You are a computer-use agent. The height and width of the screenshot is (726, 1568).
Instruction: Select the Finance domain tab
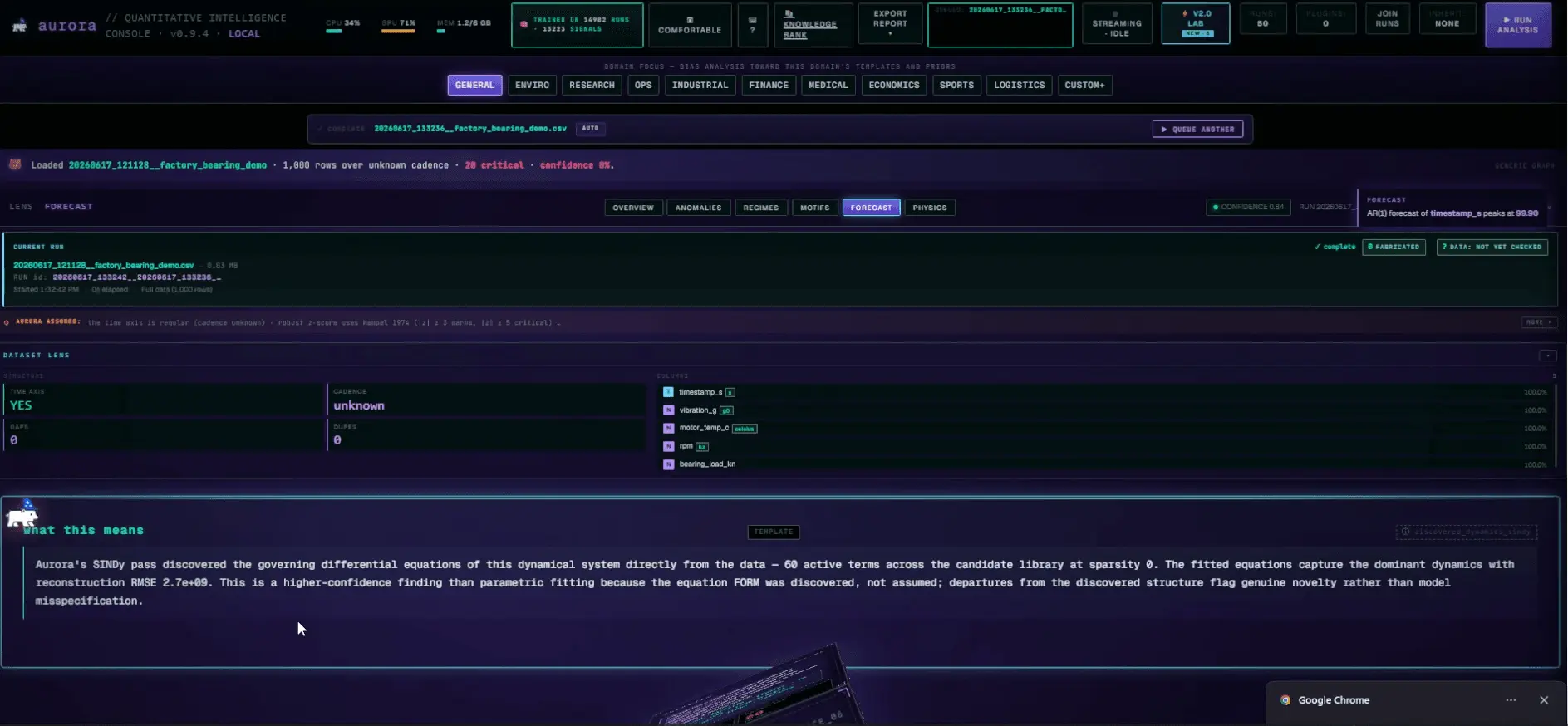(x=769, y=85)
